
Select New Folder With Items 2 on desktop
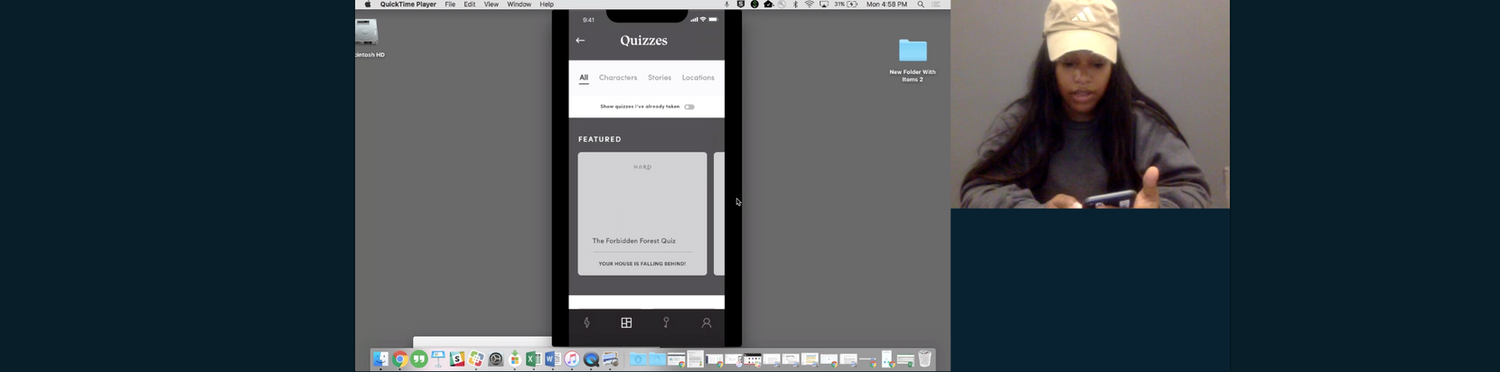[x=913, y=61]
